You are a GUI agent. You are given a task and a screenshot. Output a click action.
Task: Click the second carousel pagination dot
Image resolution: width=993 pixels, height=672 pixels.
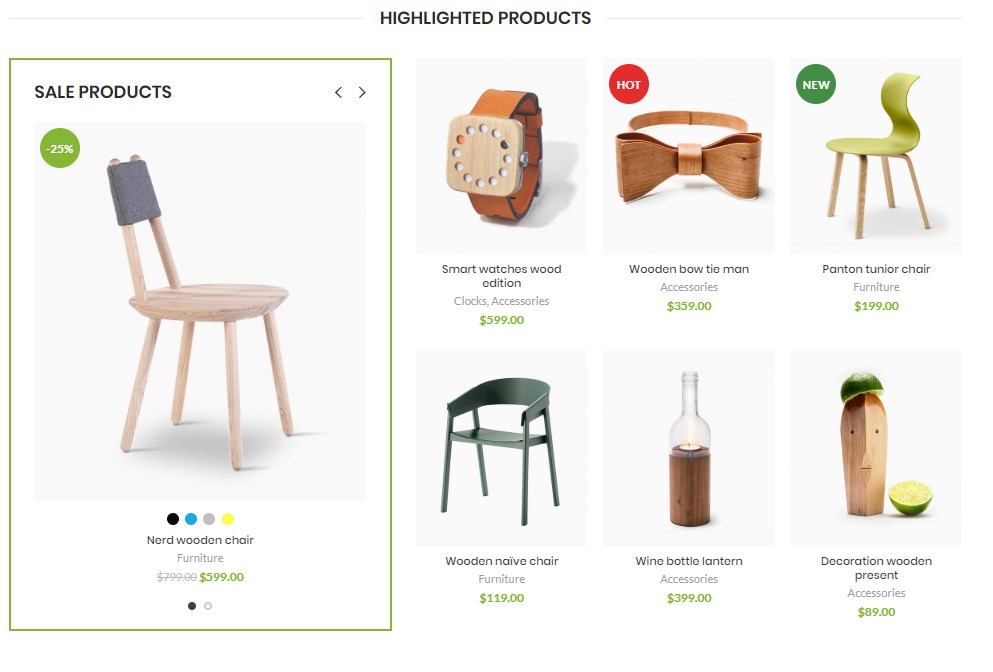coord(208,606)
